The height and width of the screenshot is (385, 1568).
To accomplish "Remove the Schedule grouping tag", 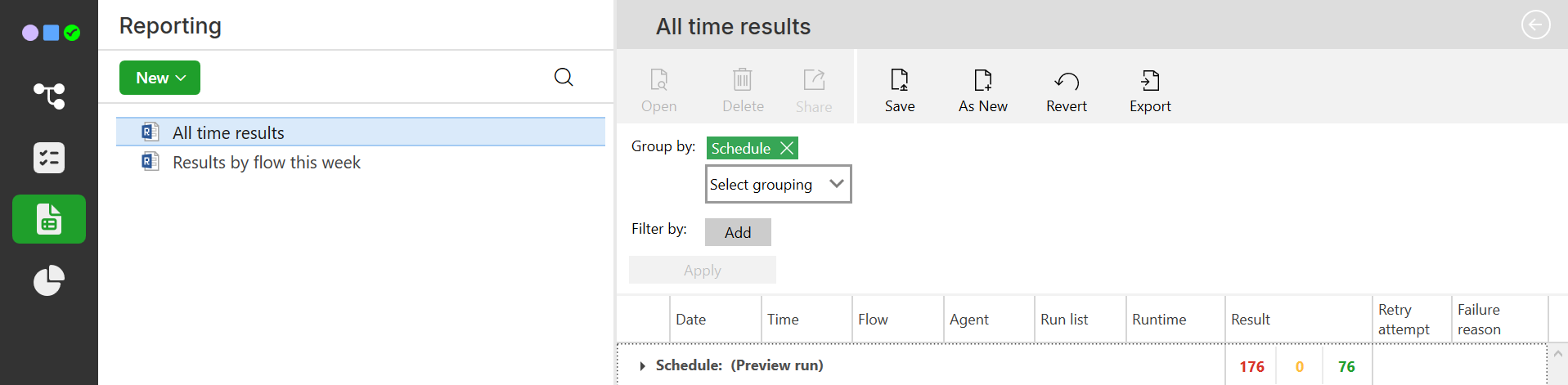I will (x=786, y=148).
